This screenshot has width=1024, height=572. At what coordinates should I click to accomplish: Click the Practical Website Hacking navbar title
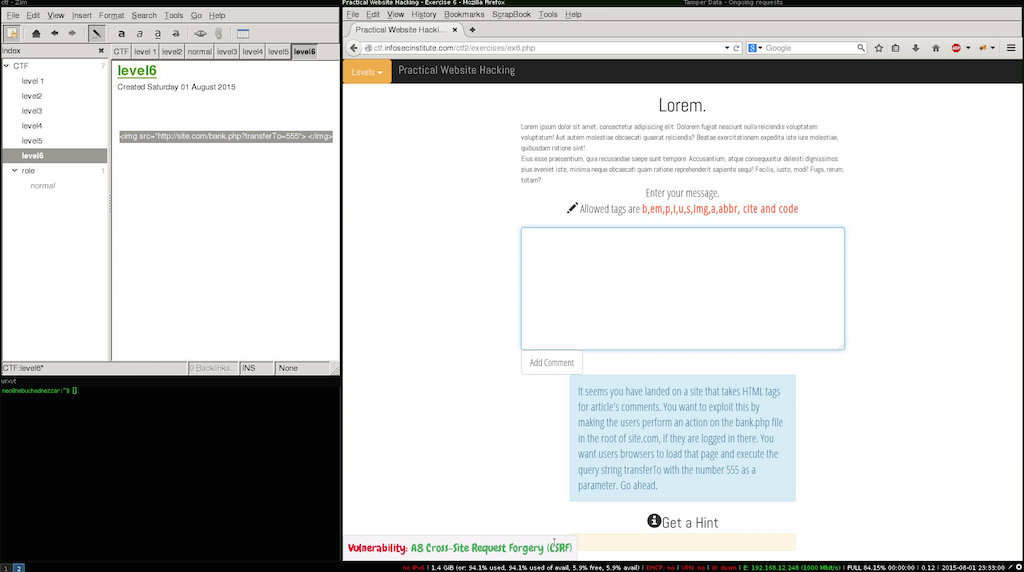pyautogui.click(x=456, y=70)
